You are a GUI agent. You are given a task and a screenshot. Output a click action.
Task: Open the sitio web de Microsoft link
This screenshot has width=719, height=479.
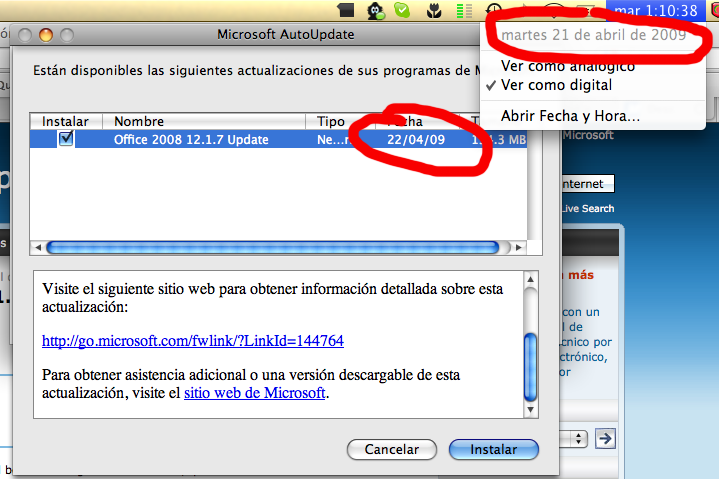(x=254, y=393)
